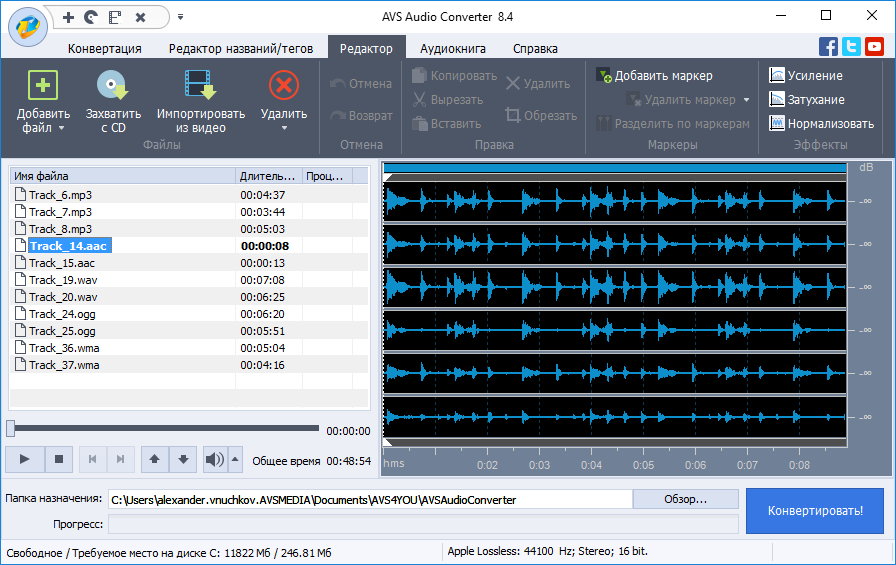Select Track_6.mp3 in the file list
The image size is (896, 565).
pyautogui.click(x=189, y=195)
